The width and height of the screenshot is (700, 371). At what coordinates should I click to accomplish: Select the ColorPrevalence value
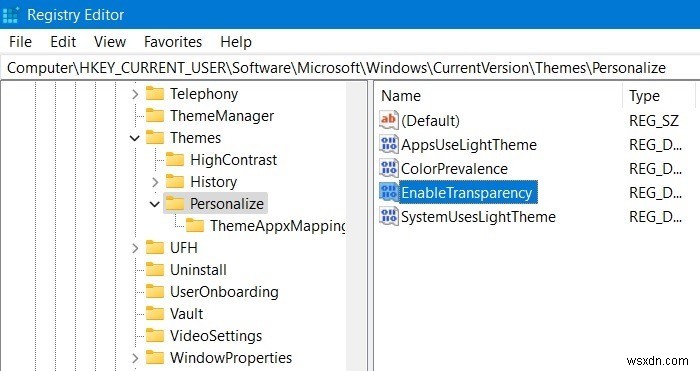(454, 169)
